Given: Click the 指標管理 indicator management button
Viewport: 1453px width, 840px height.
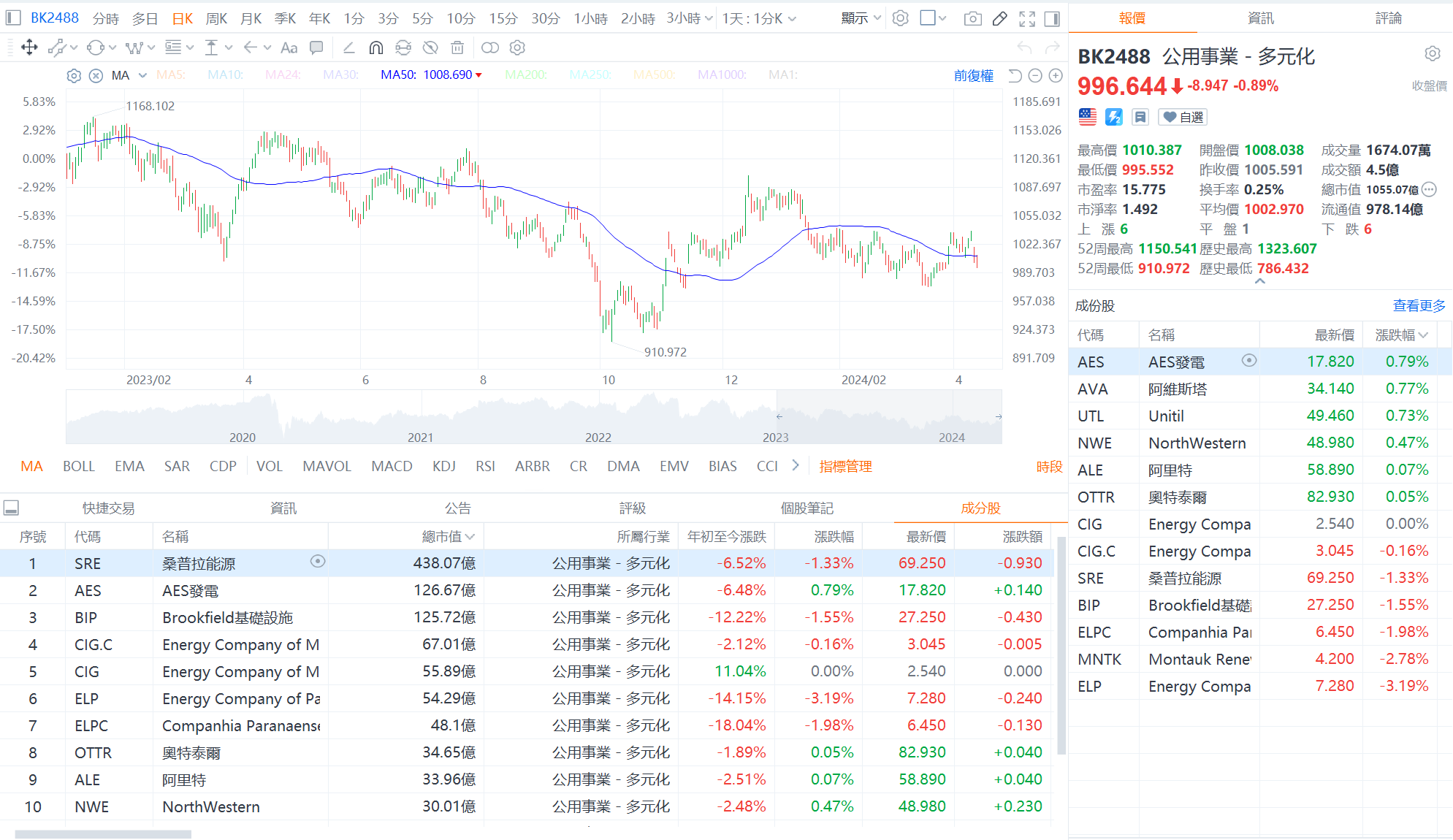Looking at the screenshot, I should (x=845, y=466).
